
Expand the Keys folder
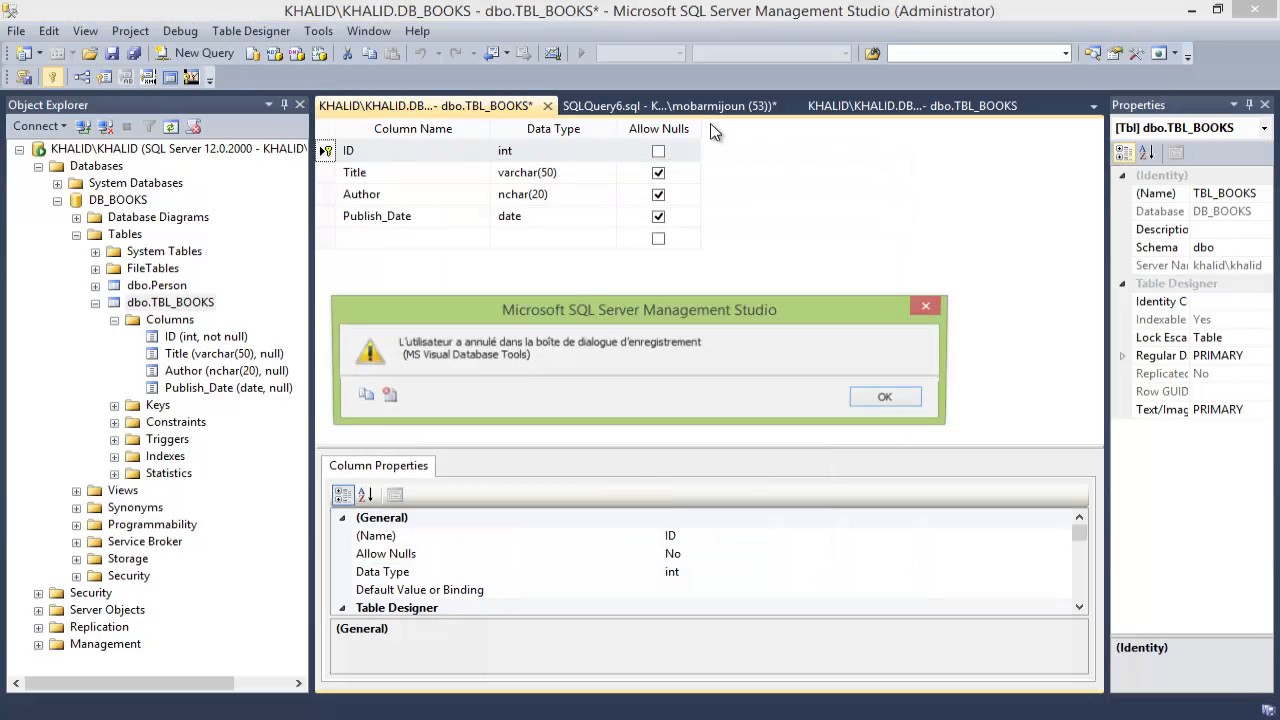(115, 405)
